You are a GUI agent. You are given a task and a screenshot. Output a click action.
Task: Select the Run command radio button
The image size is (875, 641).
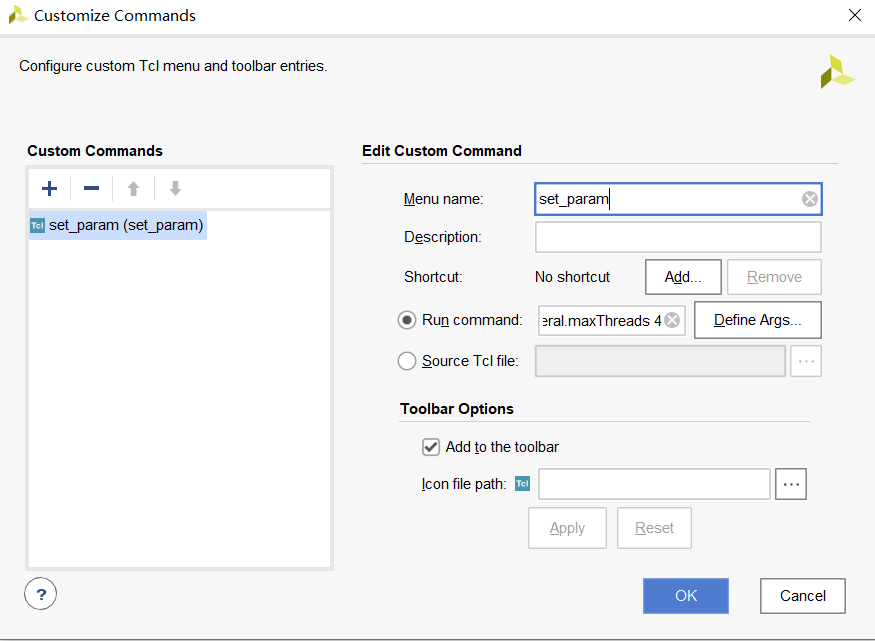click(407, 320)
